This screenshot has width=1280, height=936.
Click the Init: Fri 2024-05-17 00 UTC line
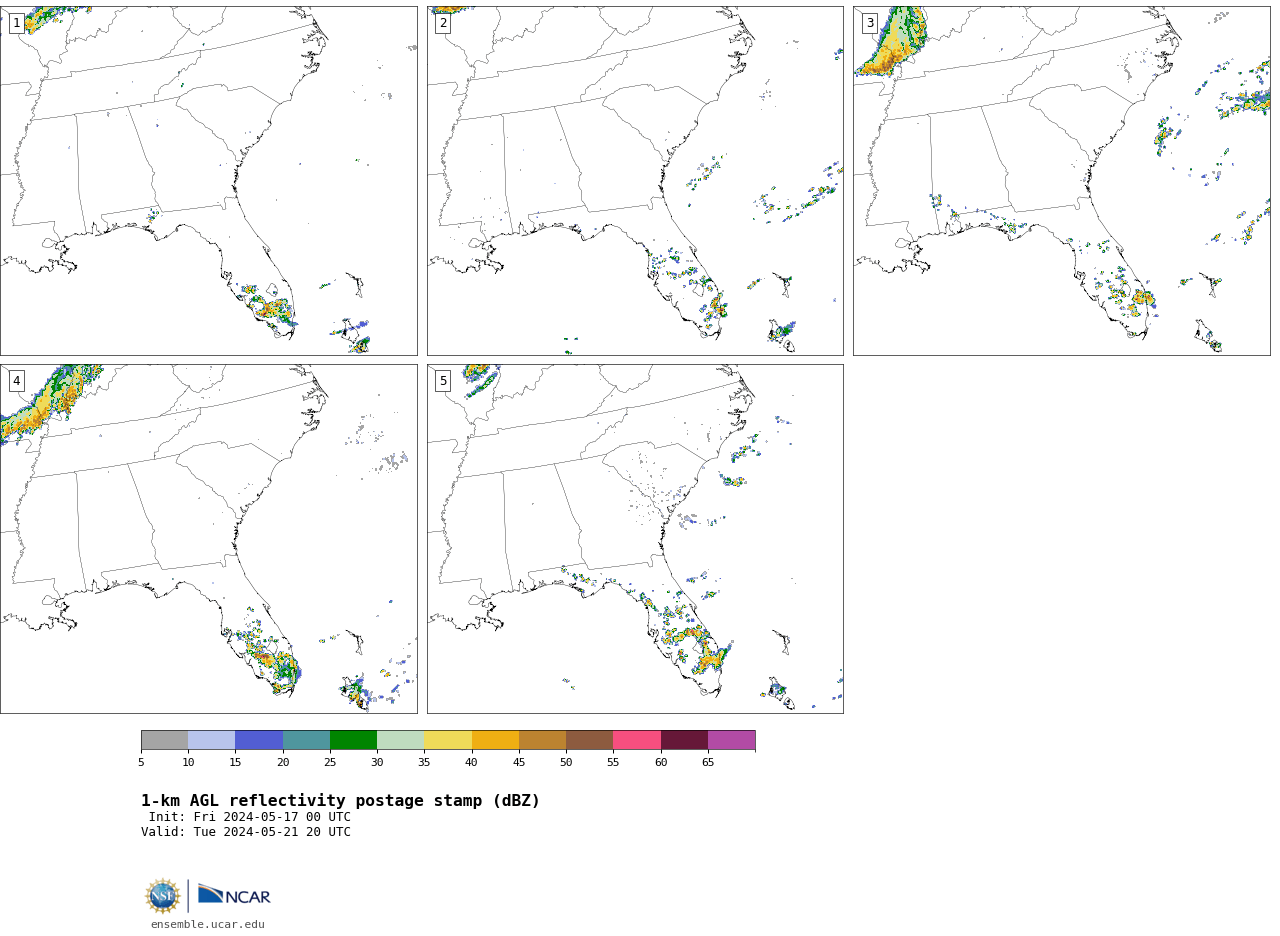click(x=250, y=817)
